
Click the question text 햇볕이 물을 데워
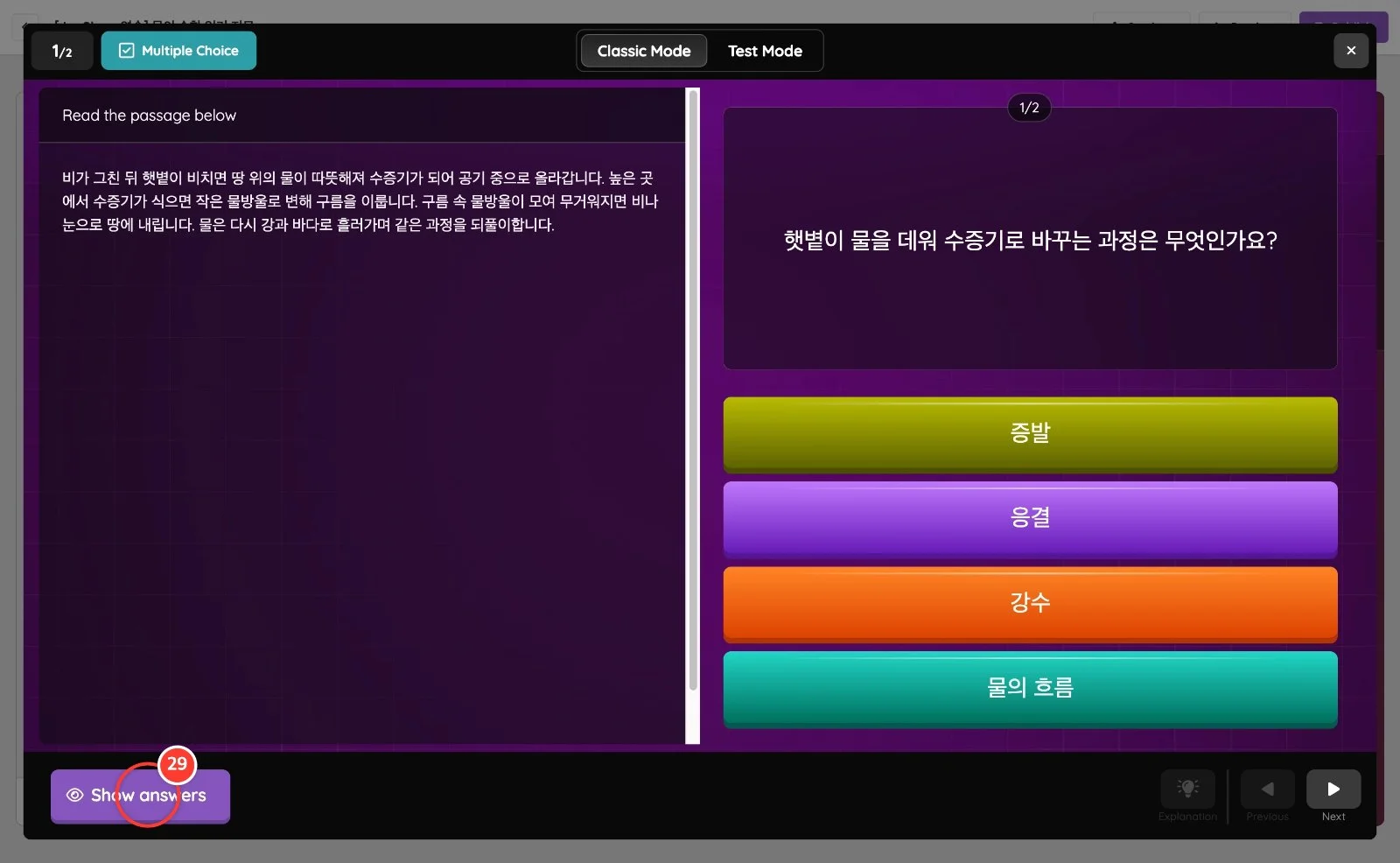point(1030,240)
